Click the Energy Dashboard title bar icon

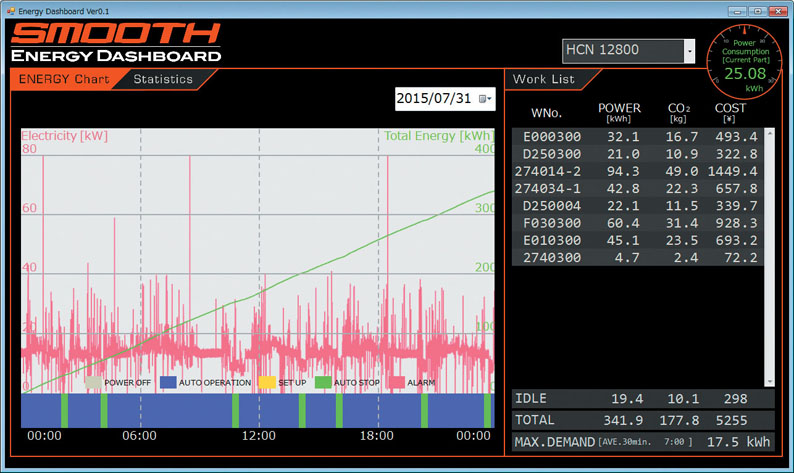click(9, 8)
